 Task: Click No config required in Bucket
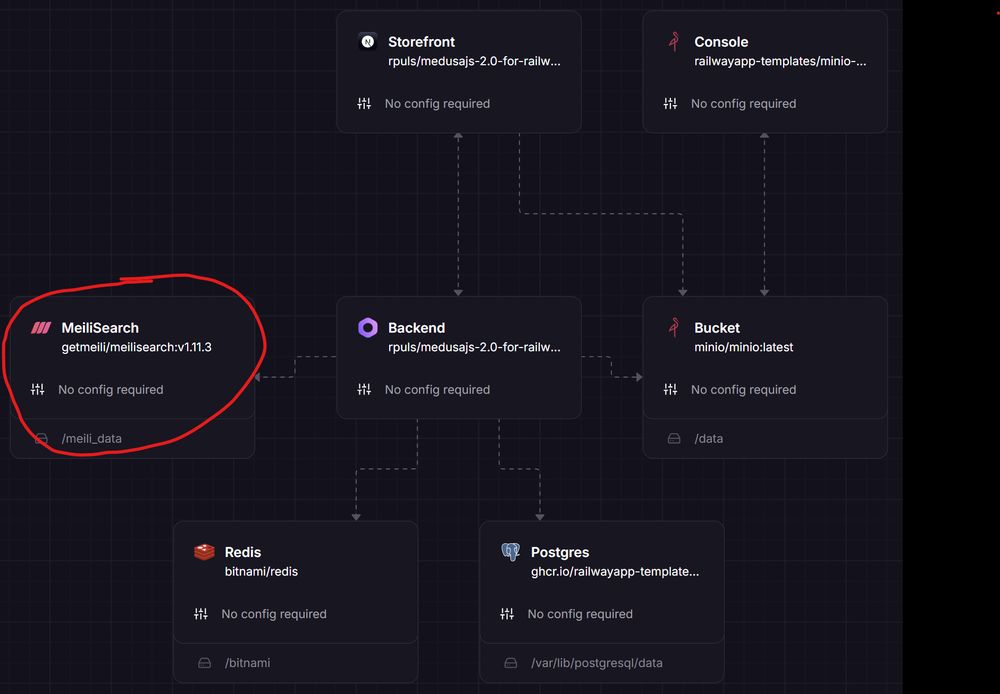pos(744,389)
